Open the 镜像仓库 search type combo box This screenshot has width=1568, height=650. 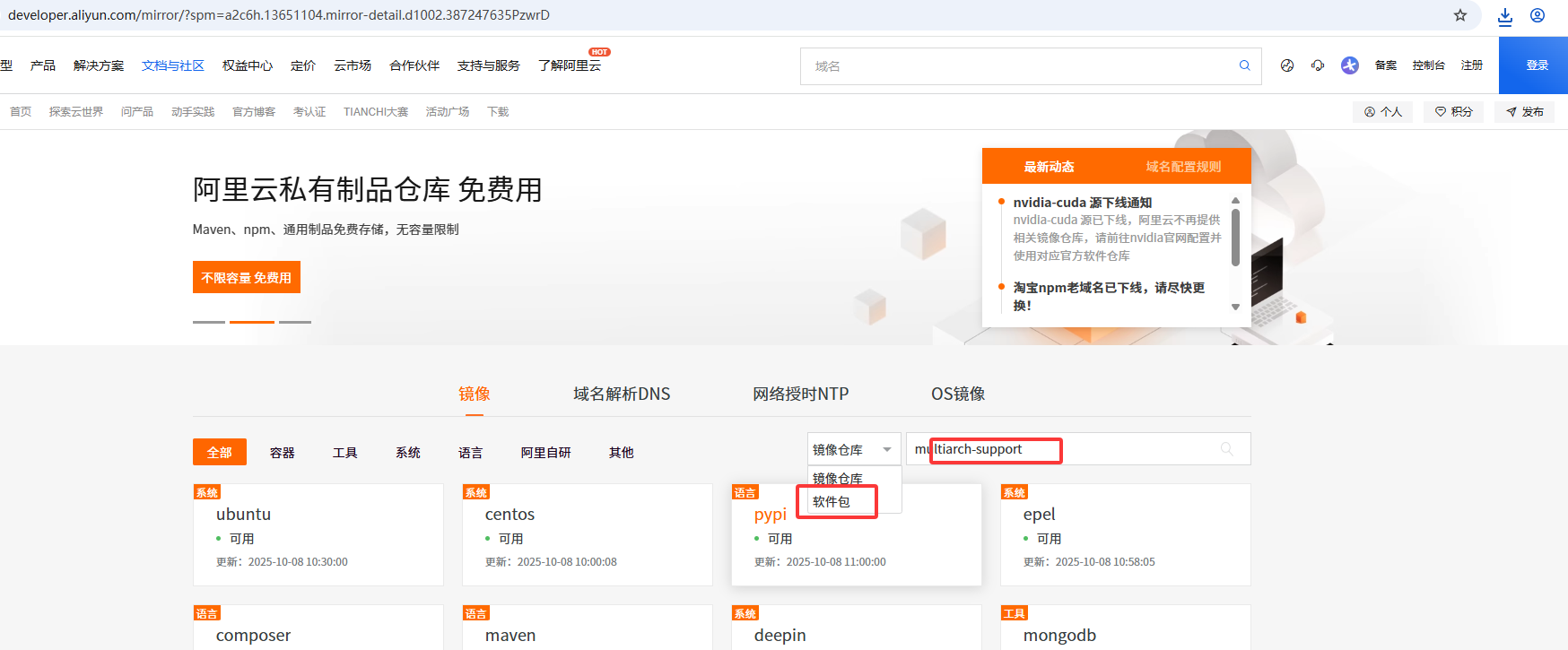[854, 449]
